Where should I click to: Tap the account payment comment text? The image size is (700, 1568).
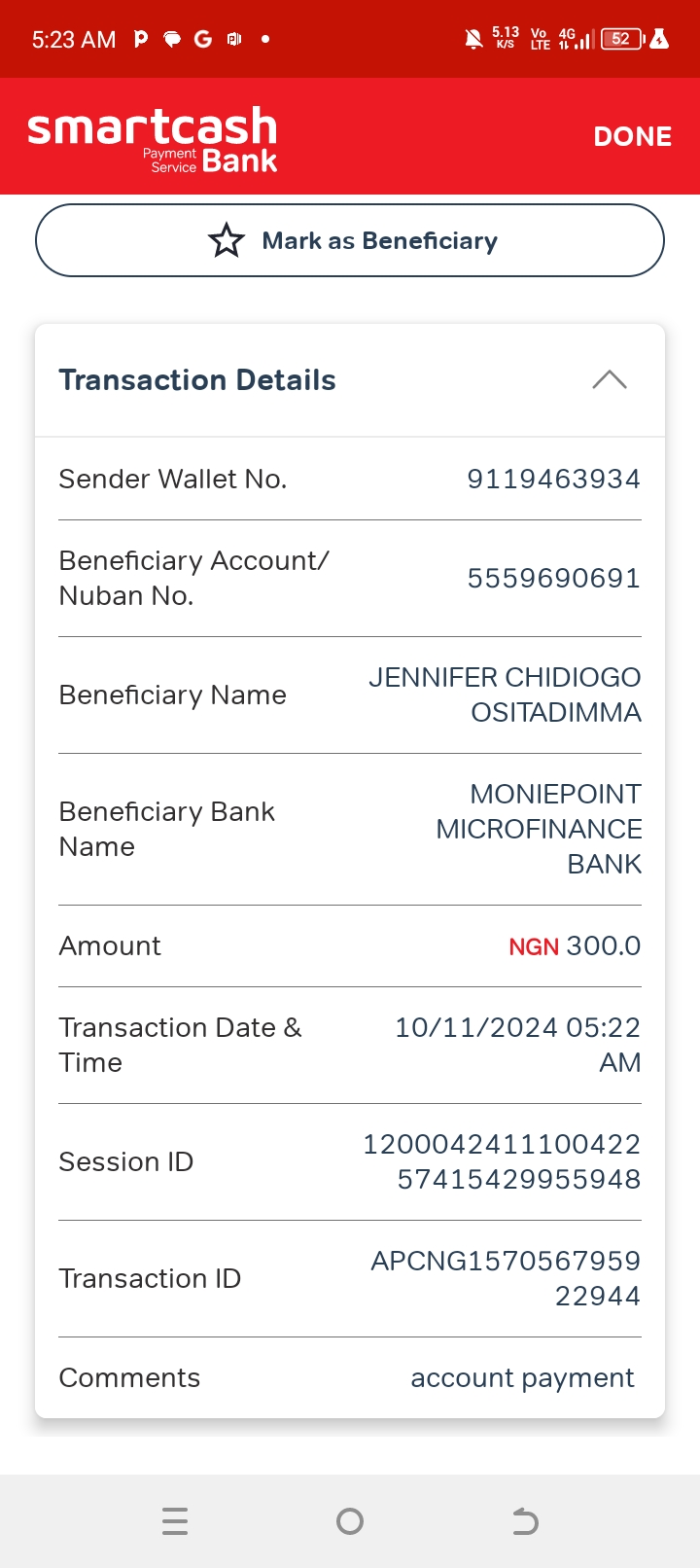coord(522,1377)
